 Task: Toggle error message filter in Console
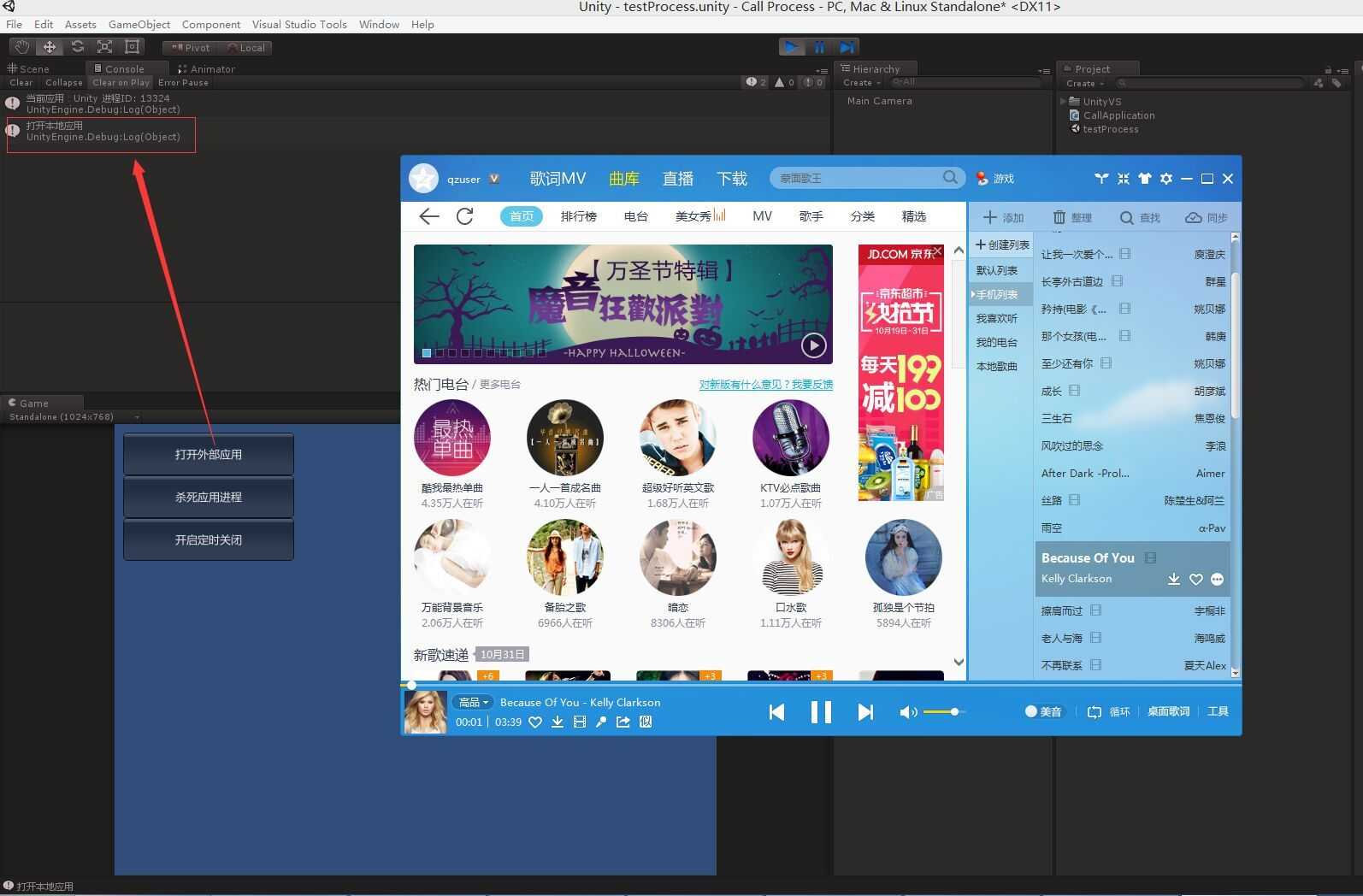(x=812, y=82)
